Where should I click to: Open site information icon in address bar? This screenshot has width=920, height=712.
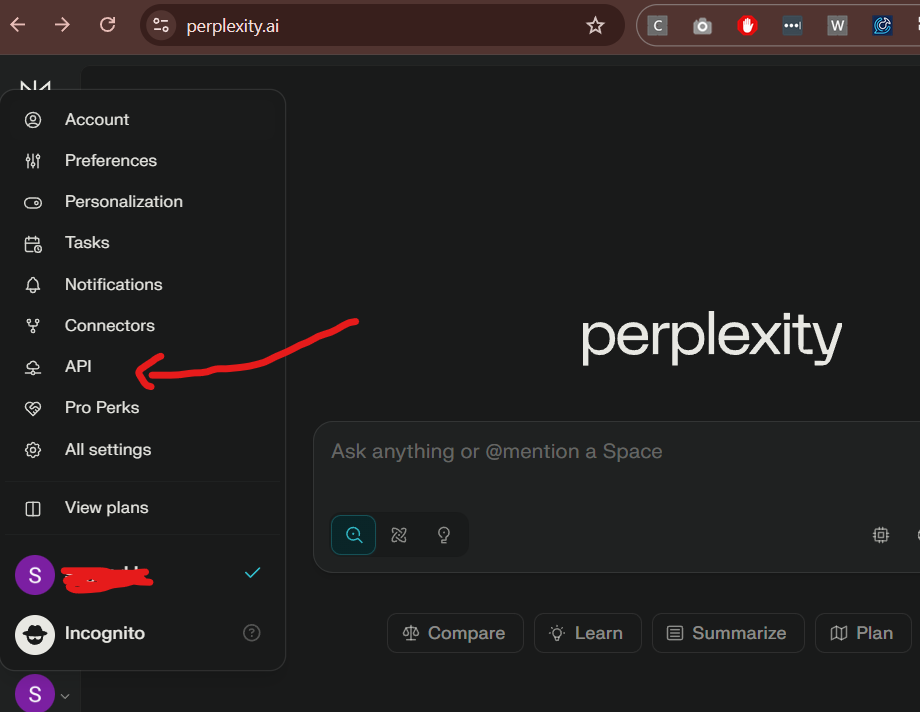point(161,25)
